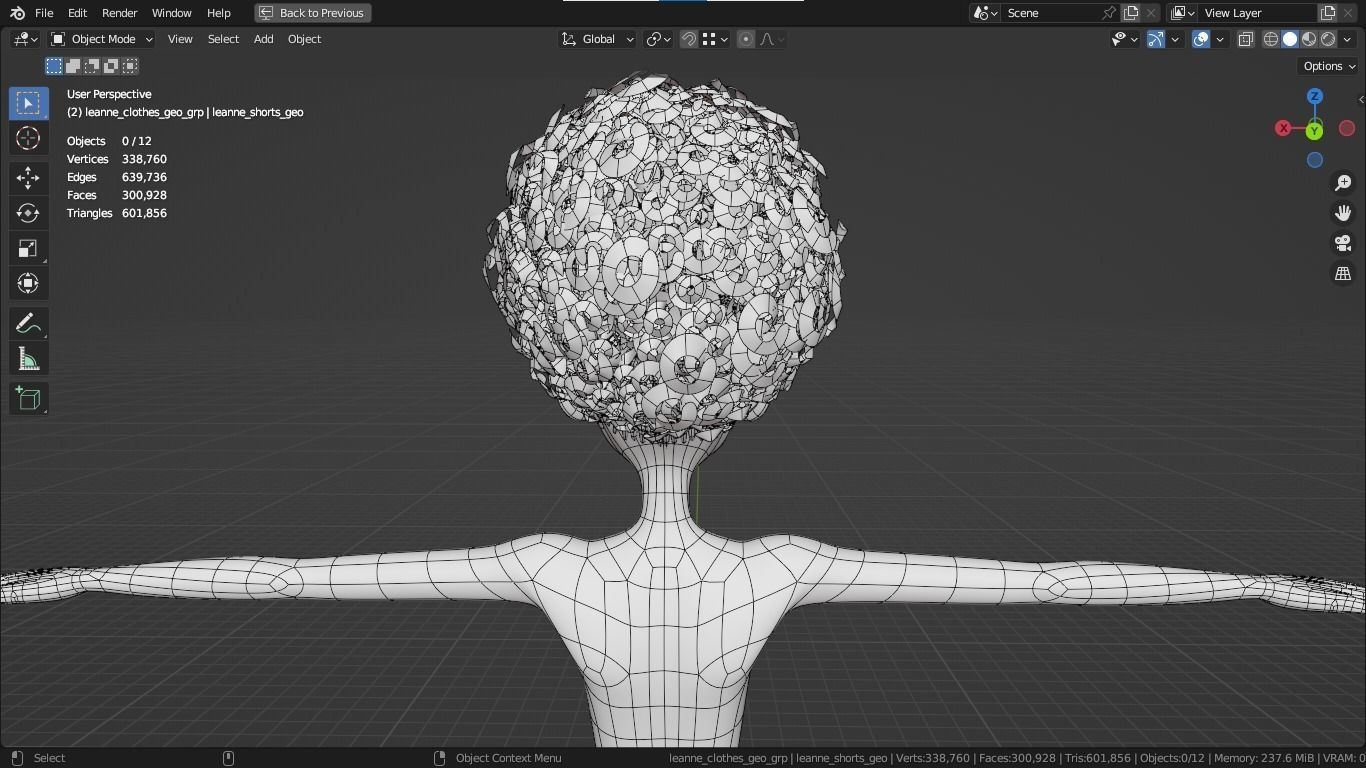The image size is (1366, 768).
Task: Open the Window menu
Action: click(171, 13)
